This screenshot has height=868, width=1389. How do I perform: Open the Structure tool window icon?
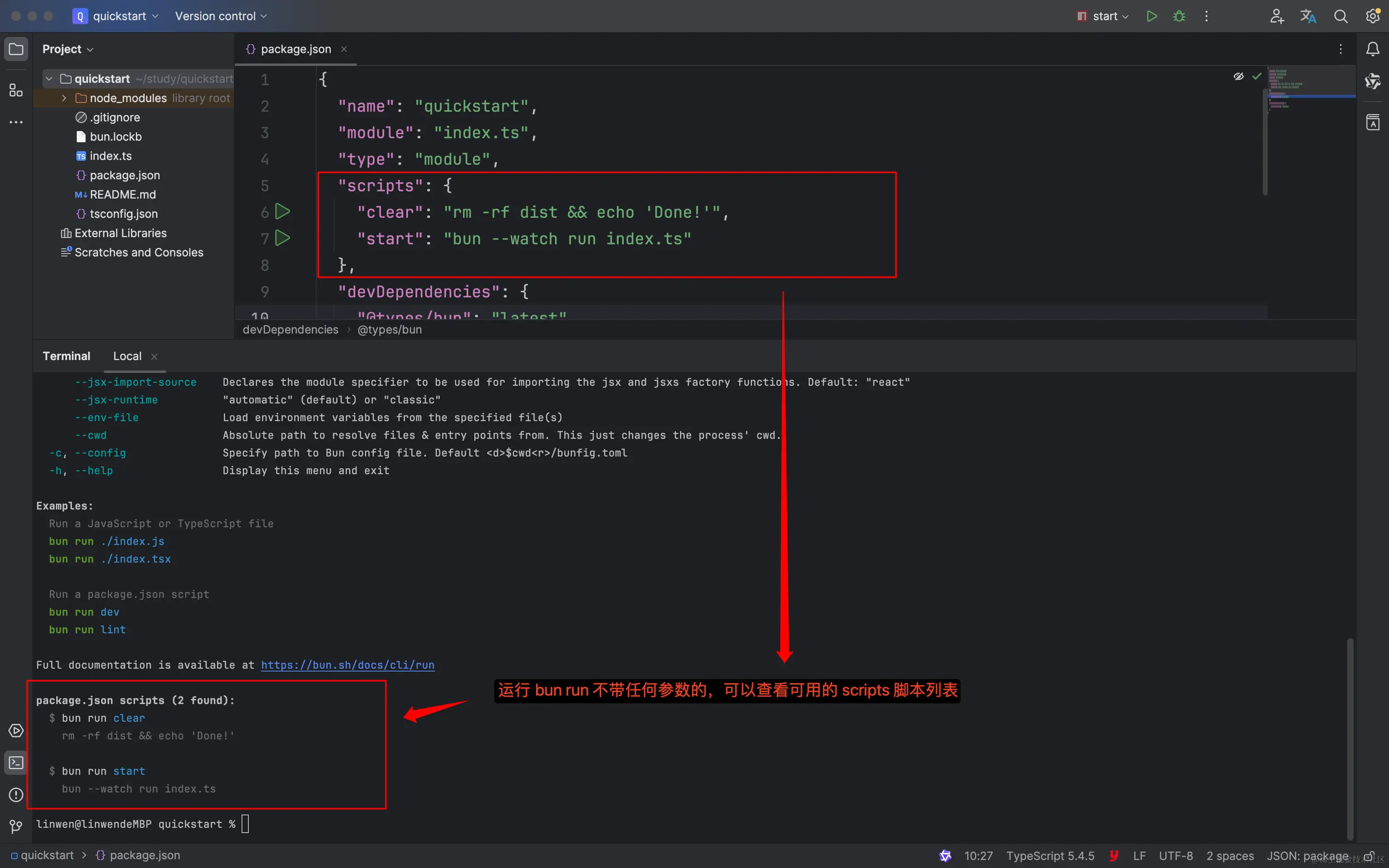coord(16,90)
